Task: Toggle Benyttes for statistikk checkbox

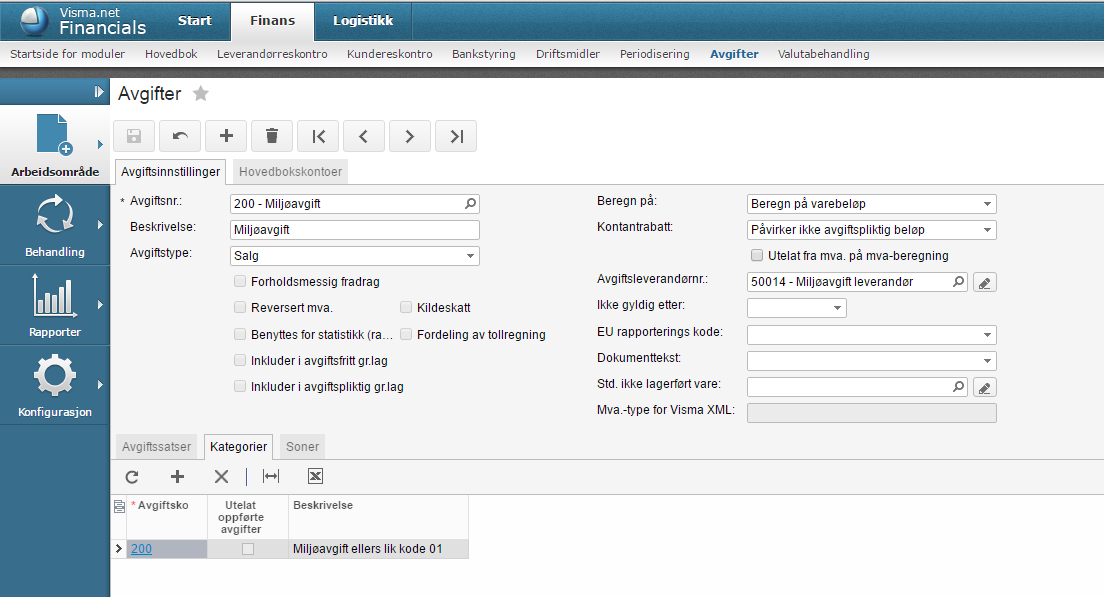Action: click(240, 334)
